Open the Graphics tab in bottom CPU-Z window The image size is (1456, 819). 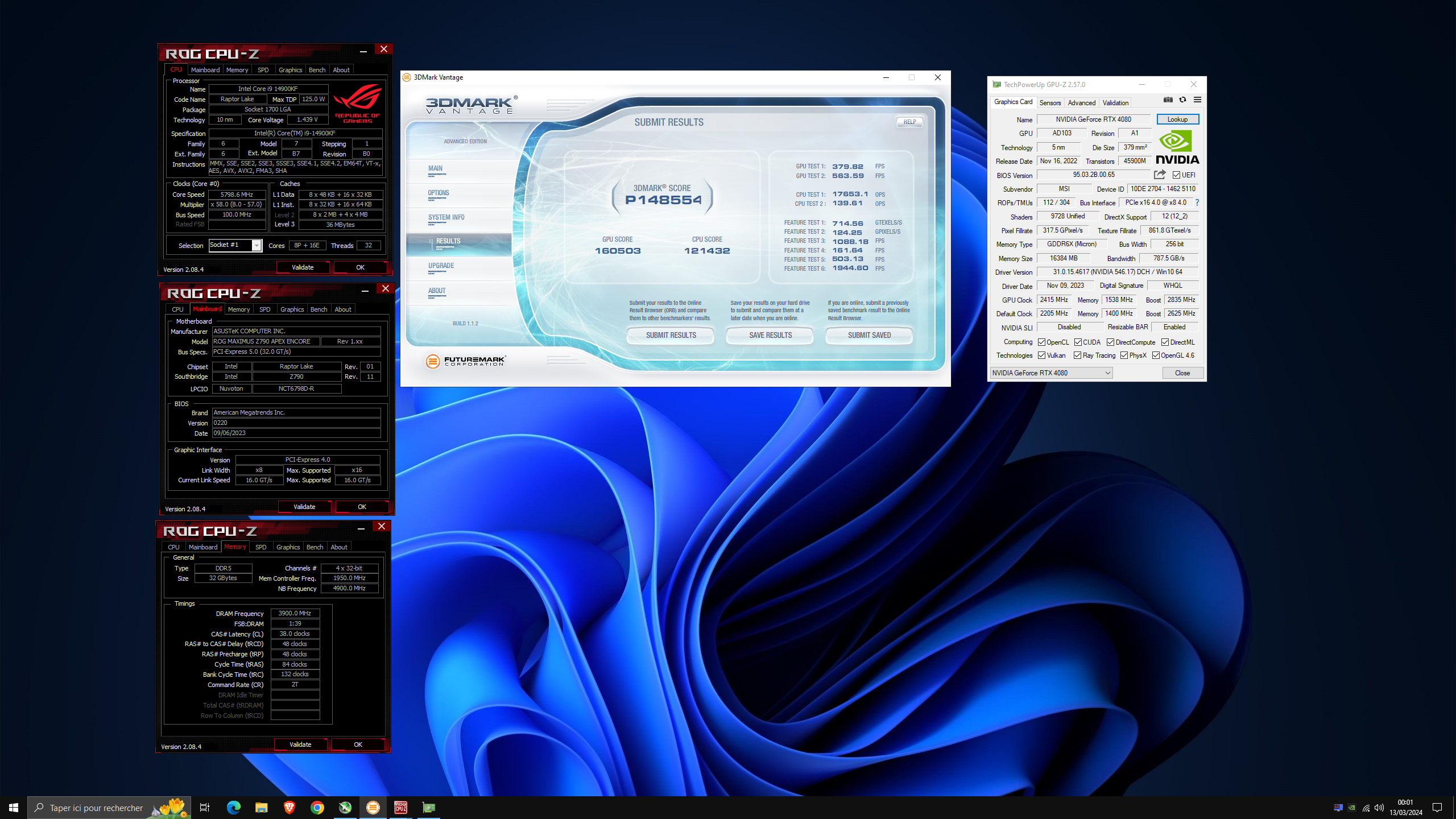[288, 547]
